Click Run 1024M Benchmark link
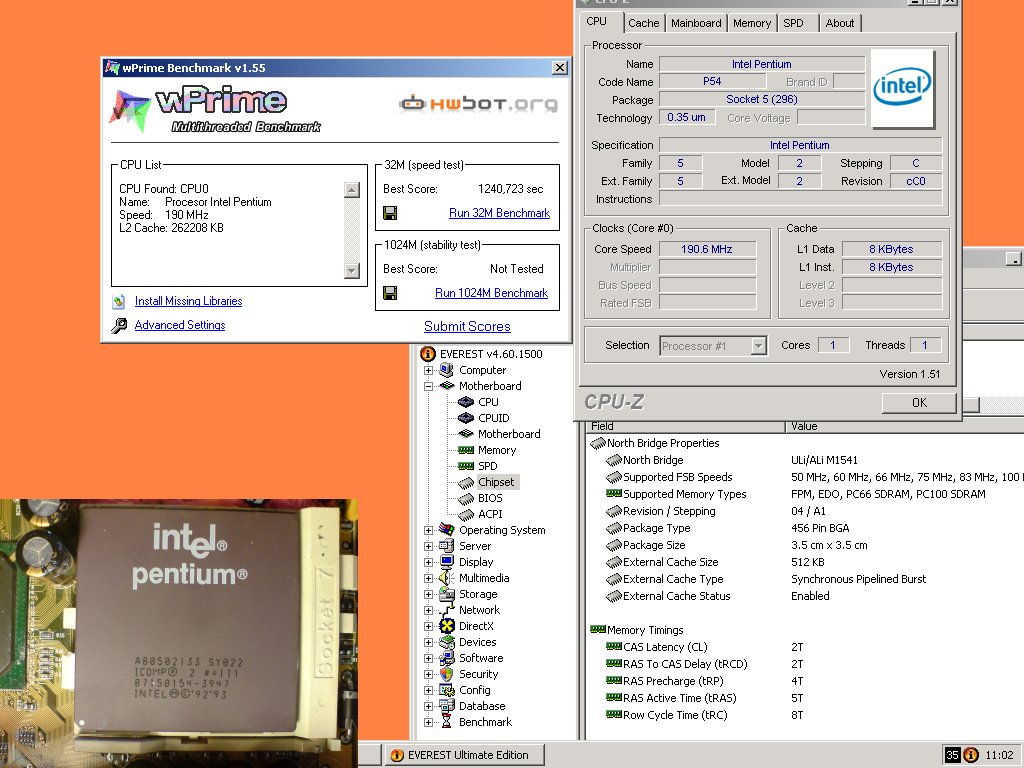This screenshot has width=1024, height=768. 492,293
